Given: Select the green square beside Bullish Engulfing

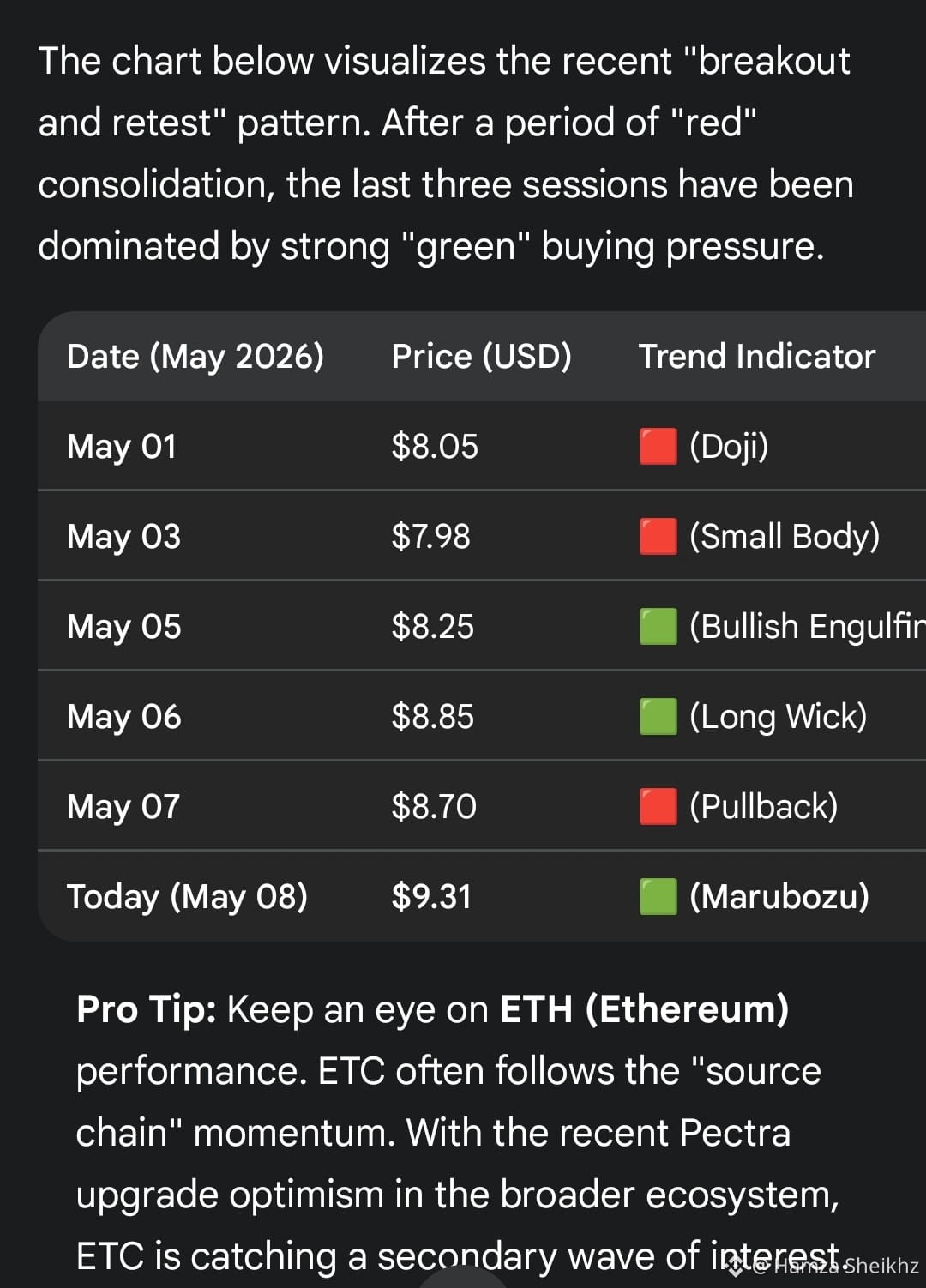Looking at the screenshot, I should 658,626.
